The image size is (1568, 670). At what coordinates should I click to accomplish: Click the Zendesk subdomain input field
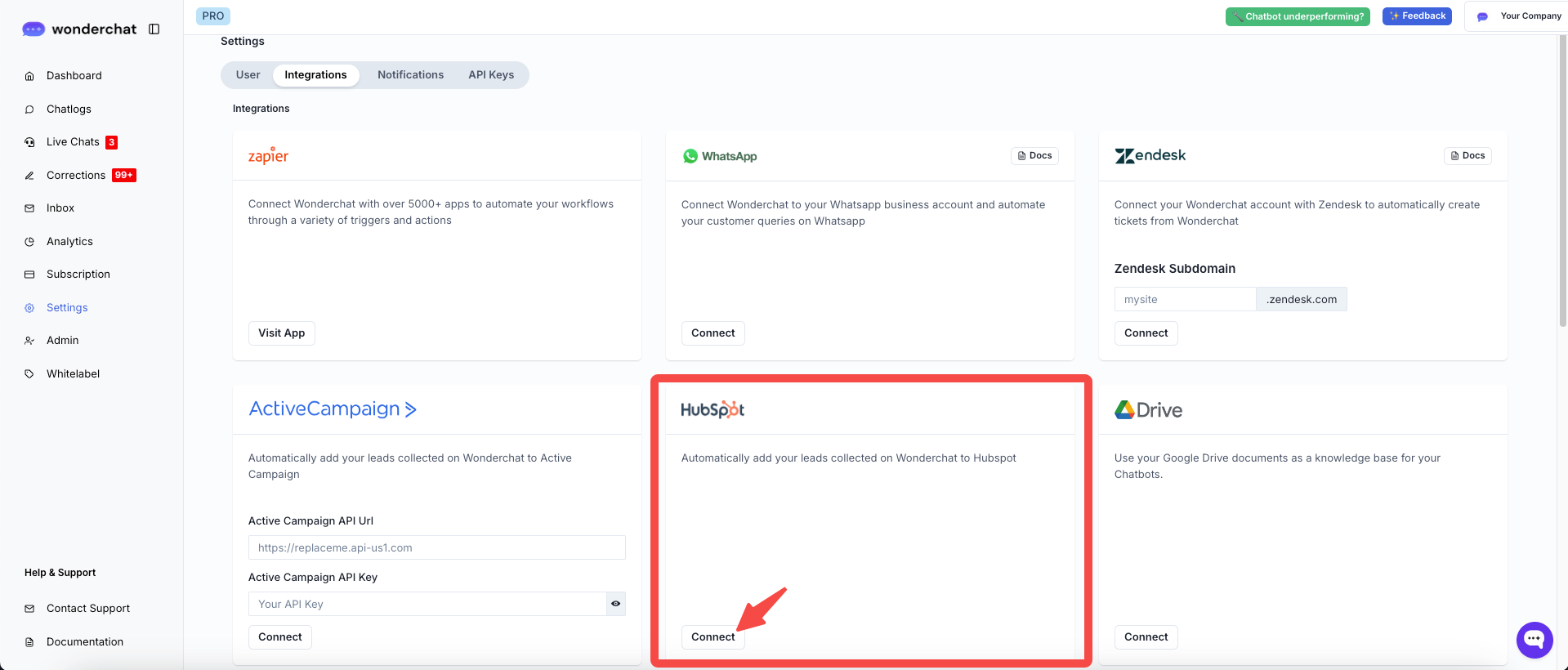[x=1184, y=300]
